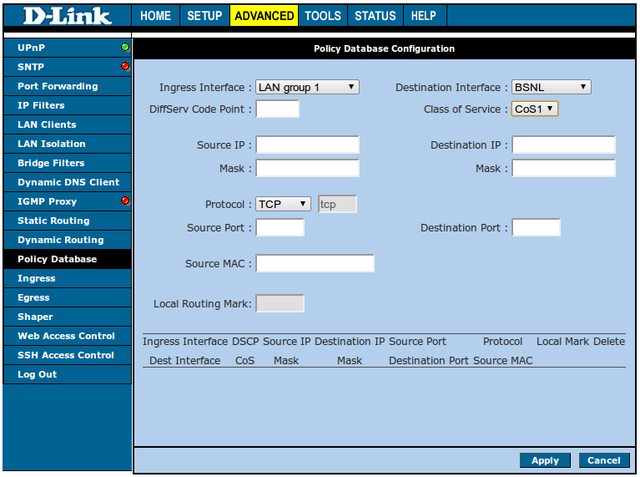This screenshot has width=640, height=477.
Task: Click the 'Policy Database Configuration' title
Action: click(384, 49)
